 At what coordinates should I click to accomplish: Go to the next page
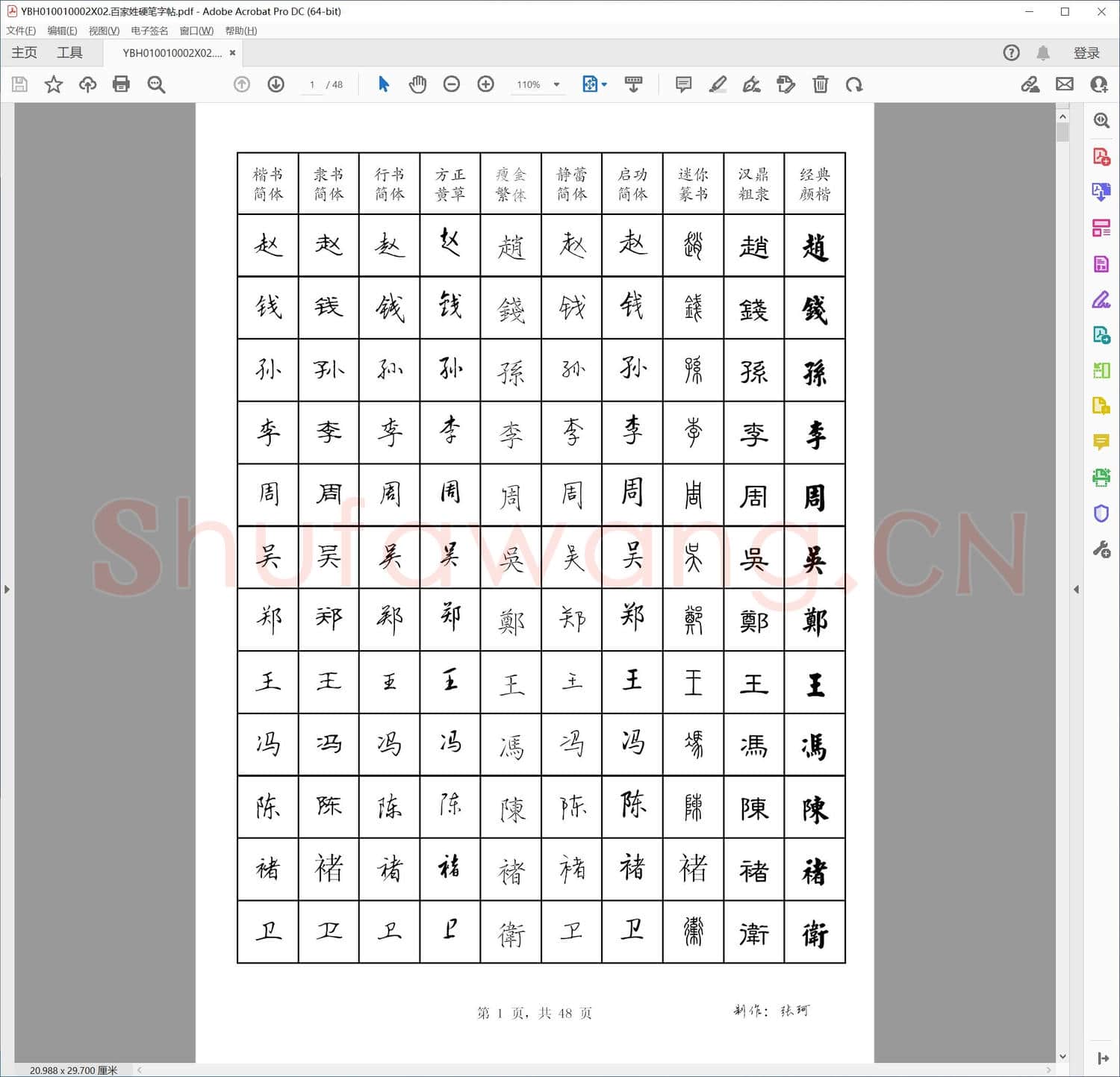(276, 84)
